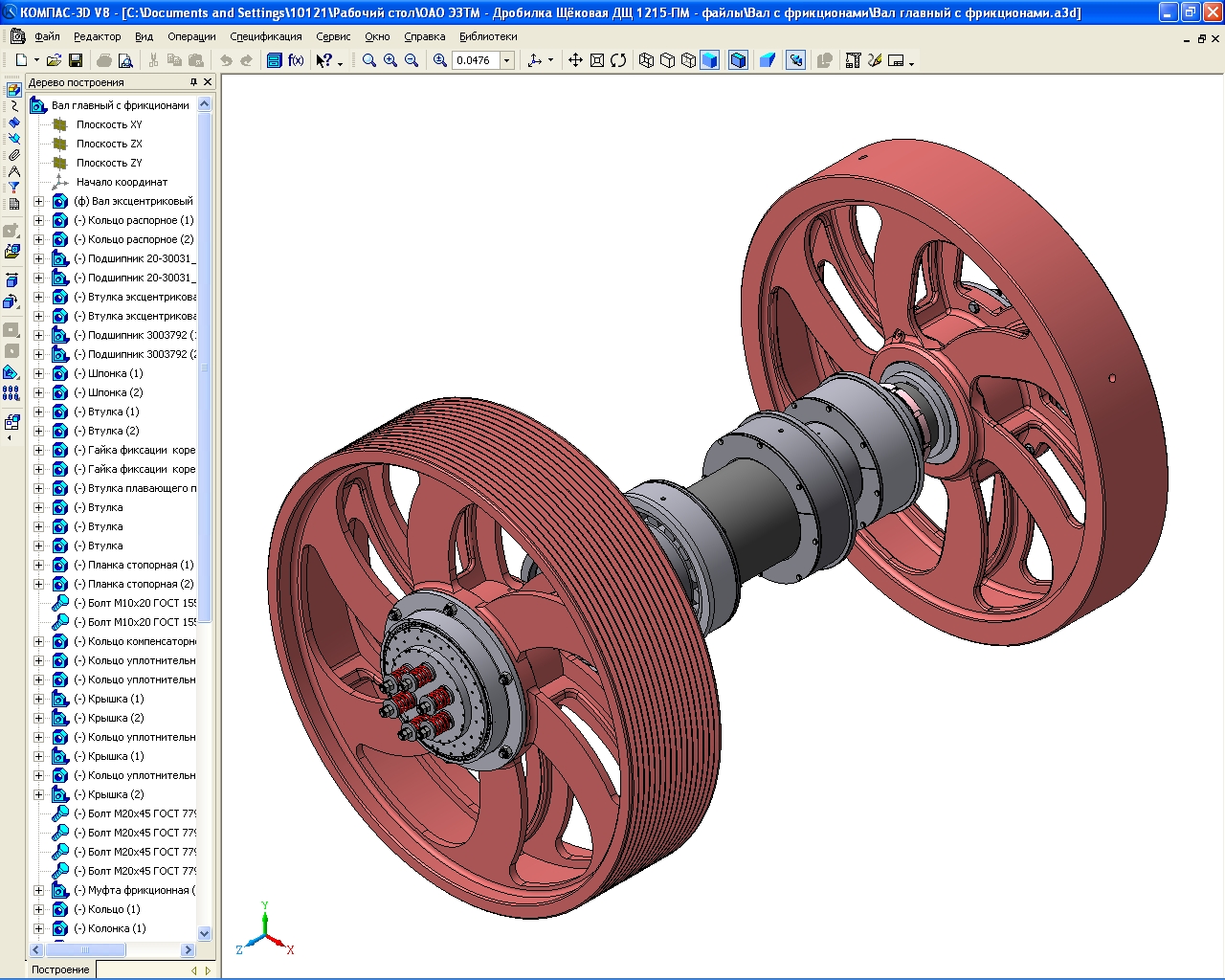Image resolution: width=1225 pixels, height=980 pixels.
Task: Select the surfaces panel icon
Action: pyautogui.click(x=13, y=122)
